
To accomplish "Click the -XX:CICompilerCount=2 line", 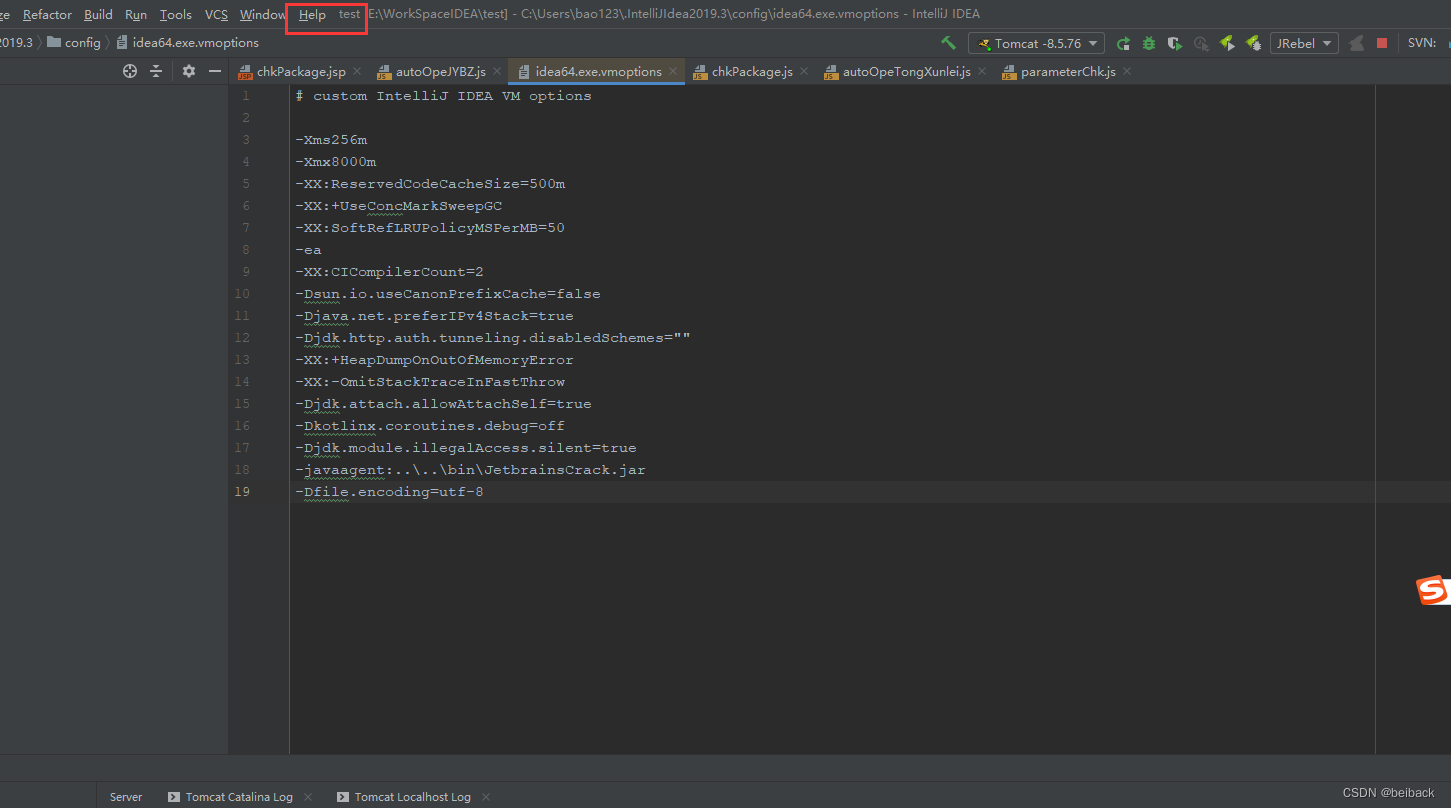I will tap(389, 272).
